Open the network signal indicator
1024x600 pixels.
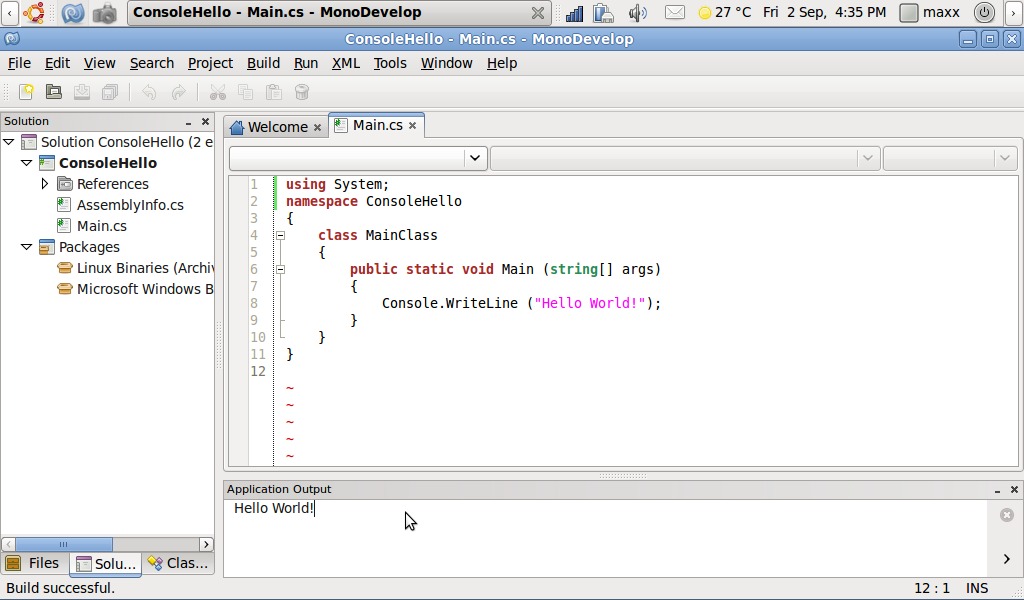tap(575, 12)
